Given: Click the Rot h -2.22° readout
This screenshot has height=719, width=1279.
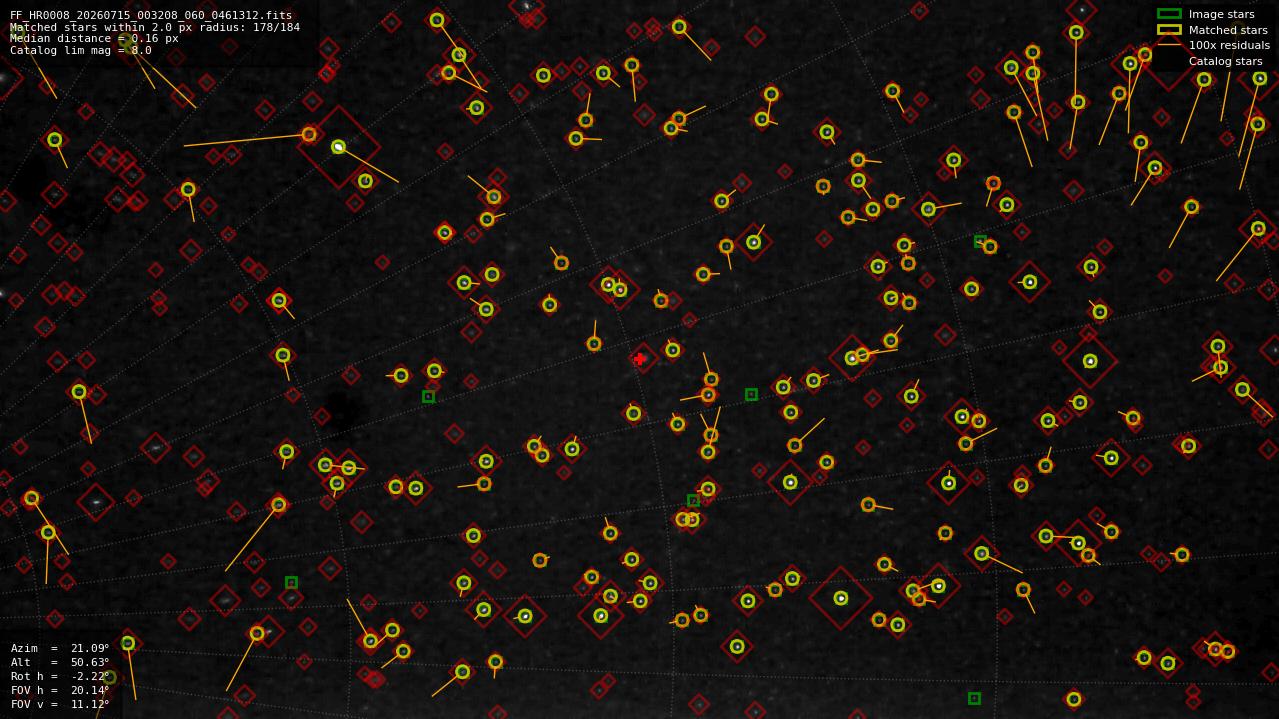Looking at the screenshot, I should click(60, 676).
